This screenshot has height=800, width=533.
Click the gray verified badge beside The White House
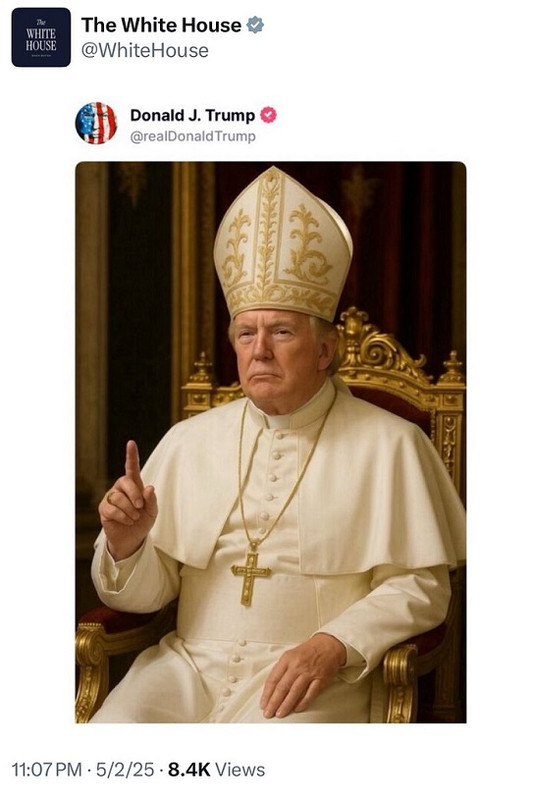pyautogui.click(x=255, y=25)
